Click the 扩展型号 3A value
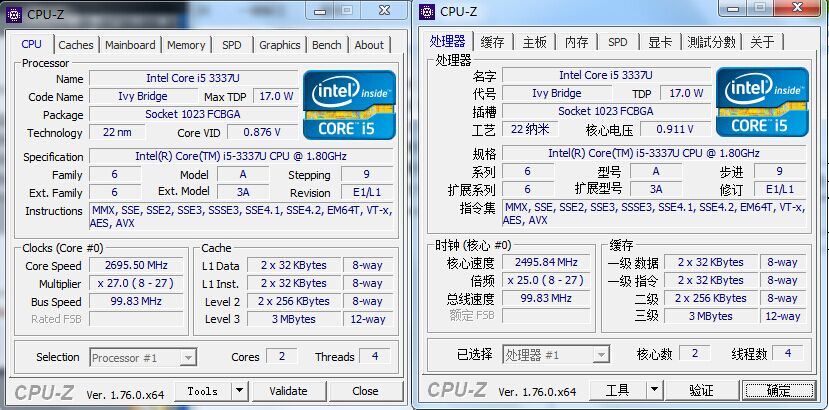Viewport: 829px width, 410px height. tap(656, 189)
